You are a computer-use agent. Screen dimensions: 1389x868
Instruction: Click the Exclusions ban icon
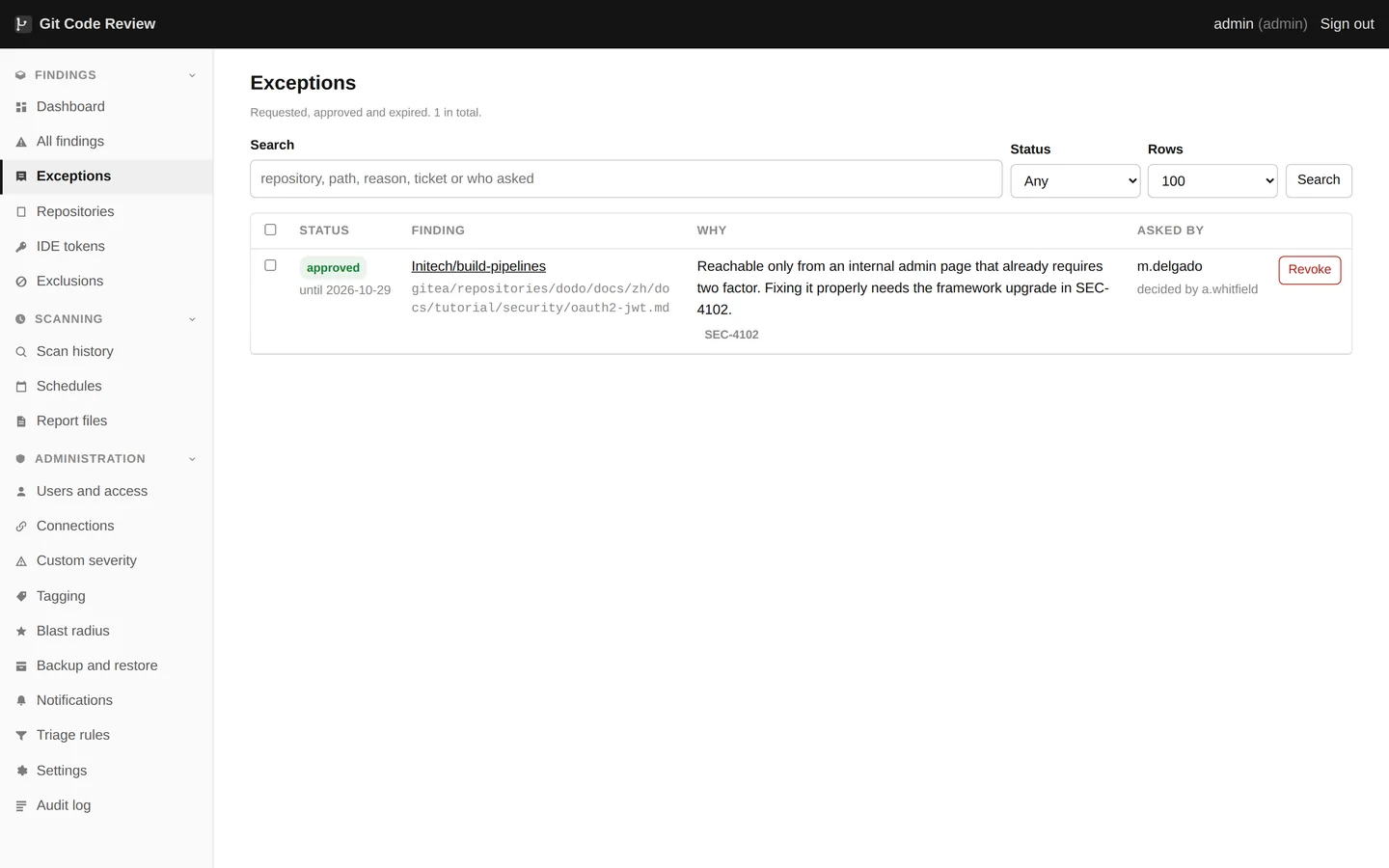tap(21, 282)
